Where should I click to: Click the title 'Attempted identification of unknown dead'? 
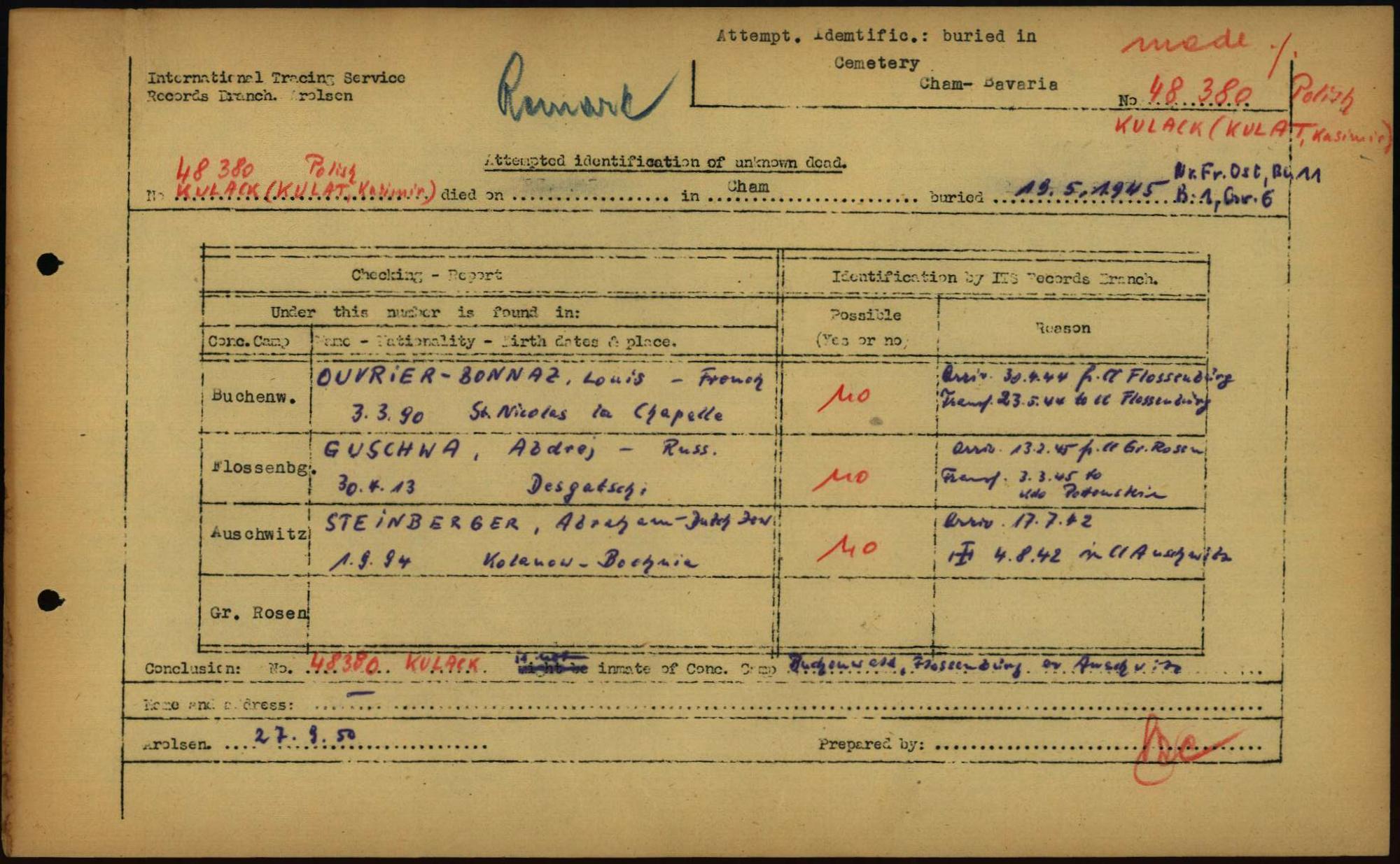click(x=665, y=162)
